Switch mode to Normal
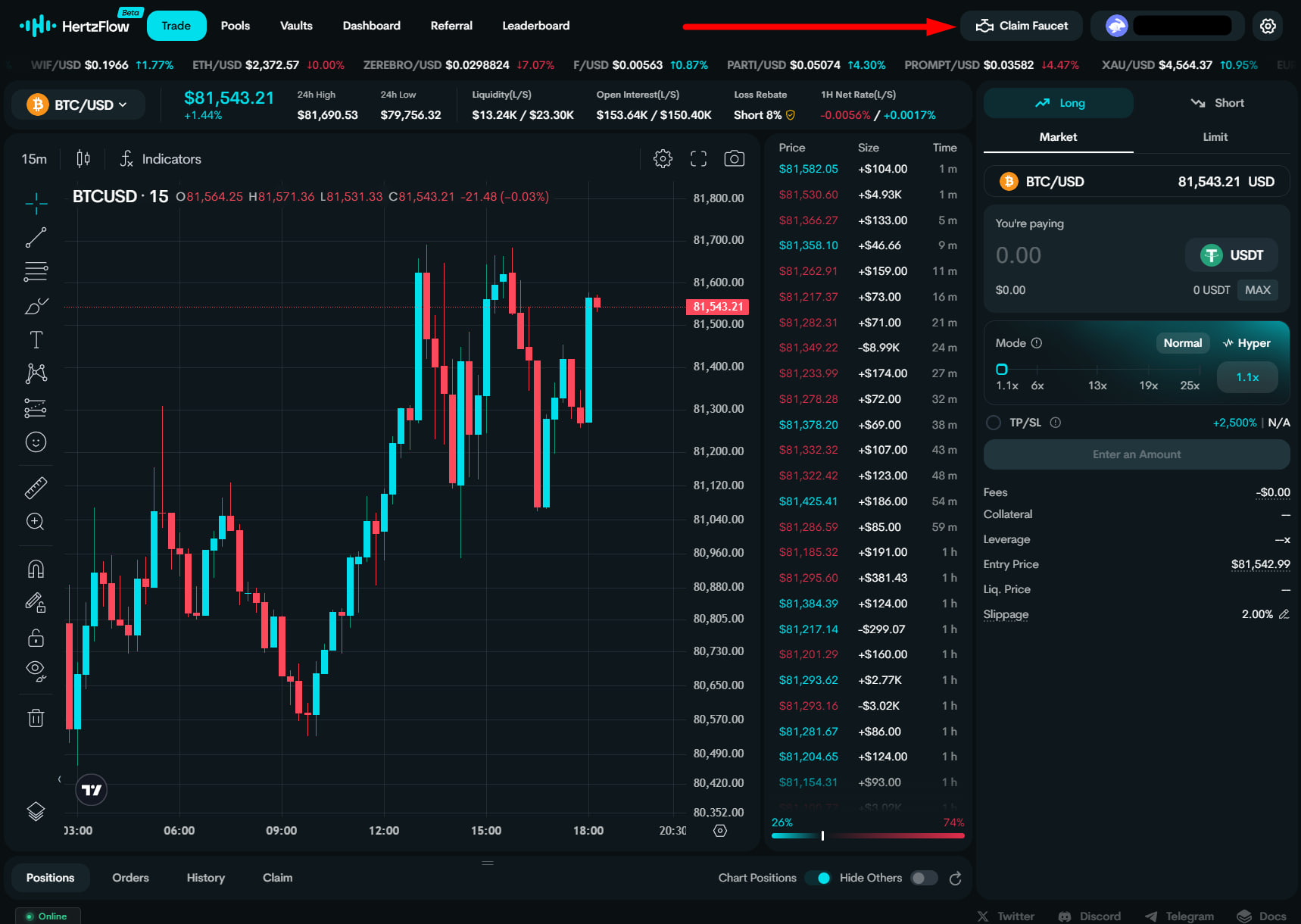Screen dimensions: 1301x924 1182,343
